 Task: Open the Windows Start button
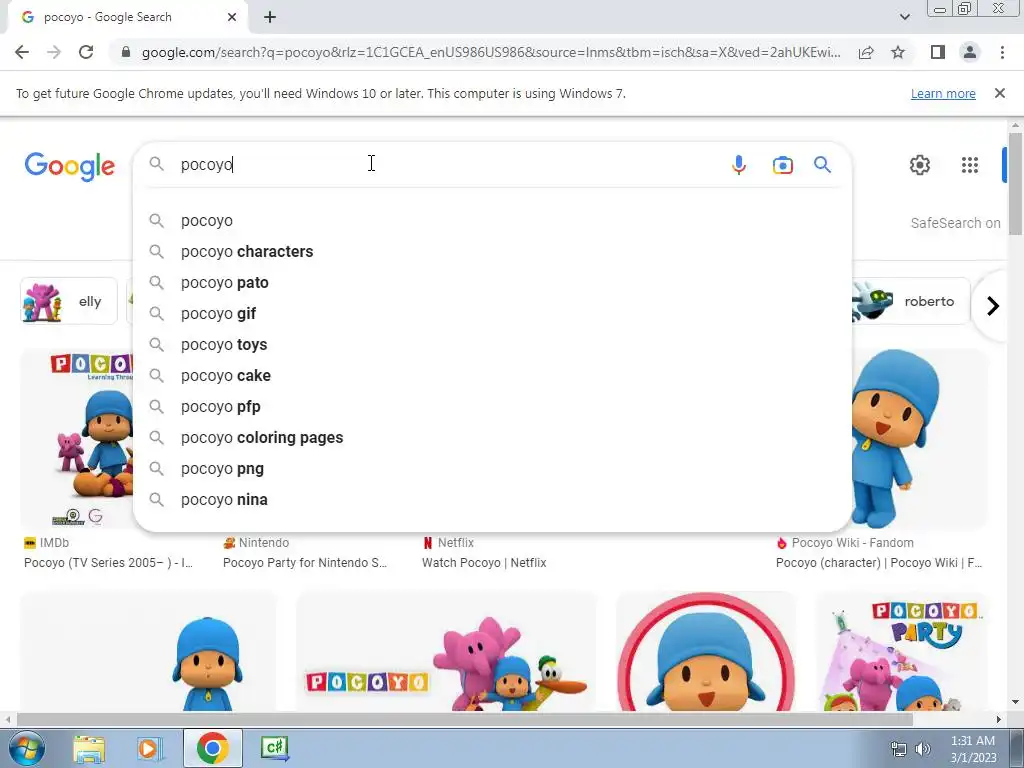pyautogui.click(x=25, y=748)
